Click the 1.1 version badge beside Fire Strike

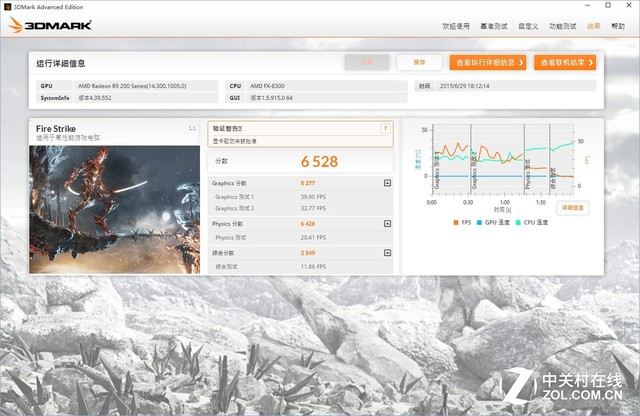point(192,128)
